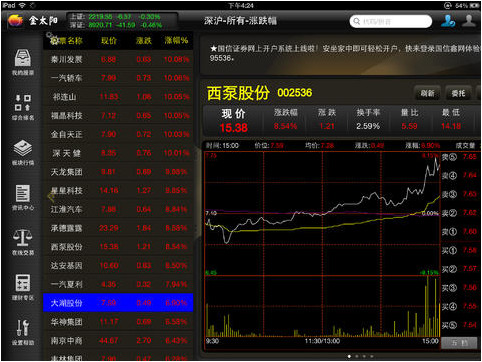Sort the list by the 涨幅% column header

pyautogui.click(x=176, y=40)
